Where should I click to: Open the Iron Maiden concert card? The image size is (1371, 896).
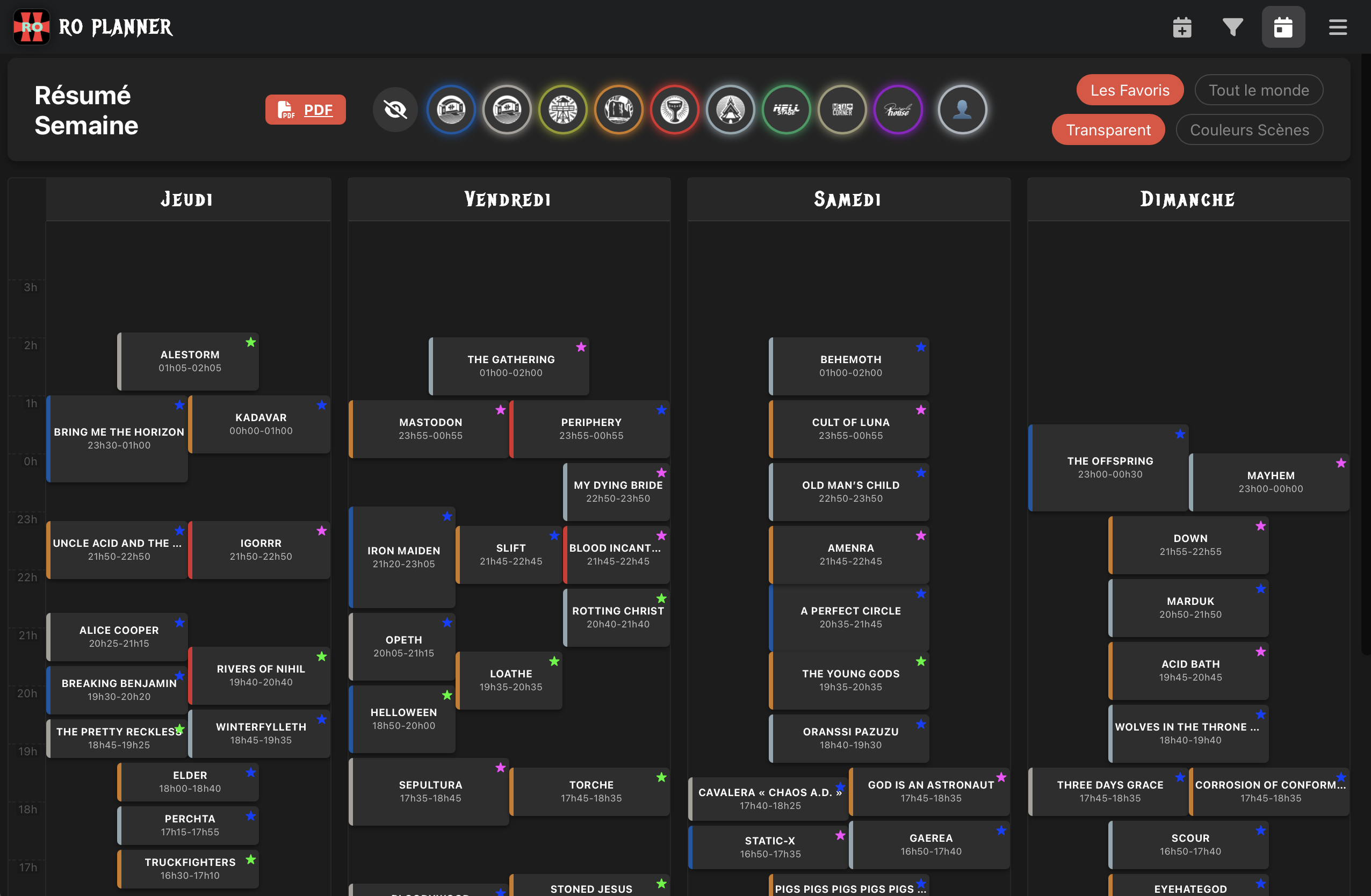pyautogui.click(x=403, y=557)
